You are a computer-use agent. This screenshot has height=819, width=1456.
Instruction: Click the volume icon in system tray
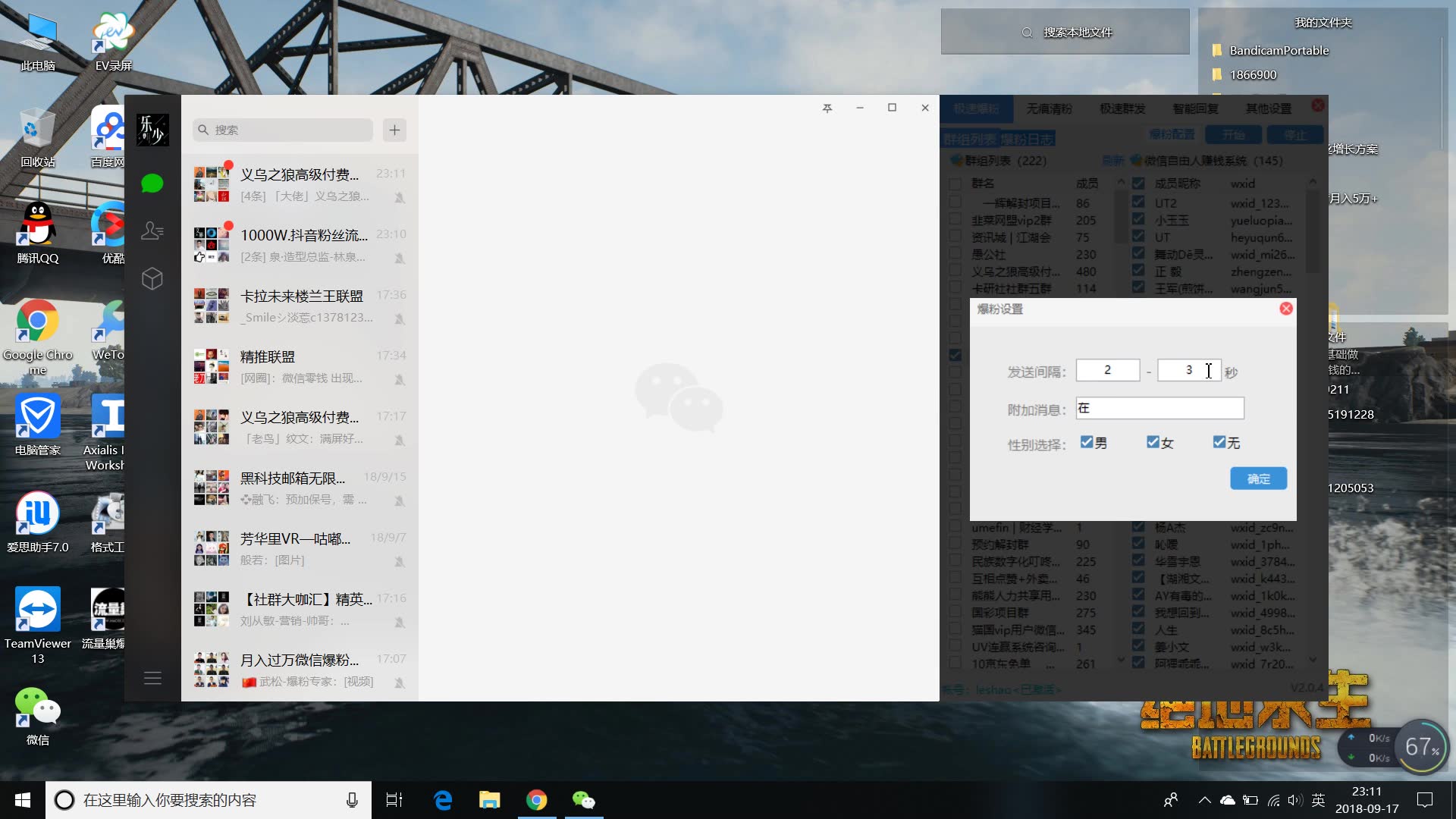[x=1294, y=800]
